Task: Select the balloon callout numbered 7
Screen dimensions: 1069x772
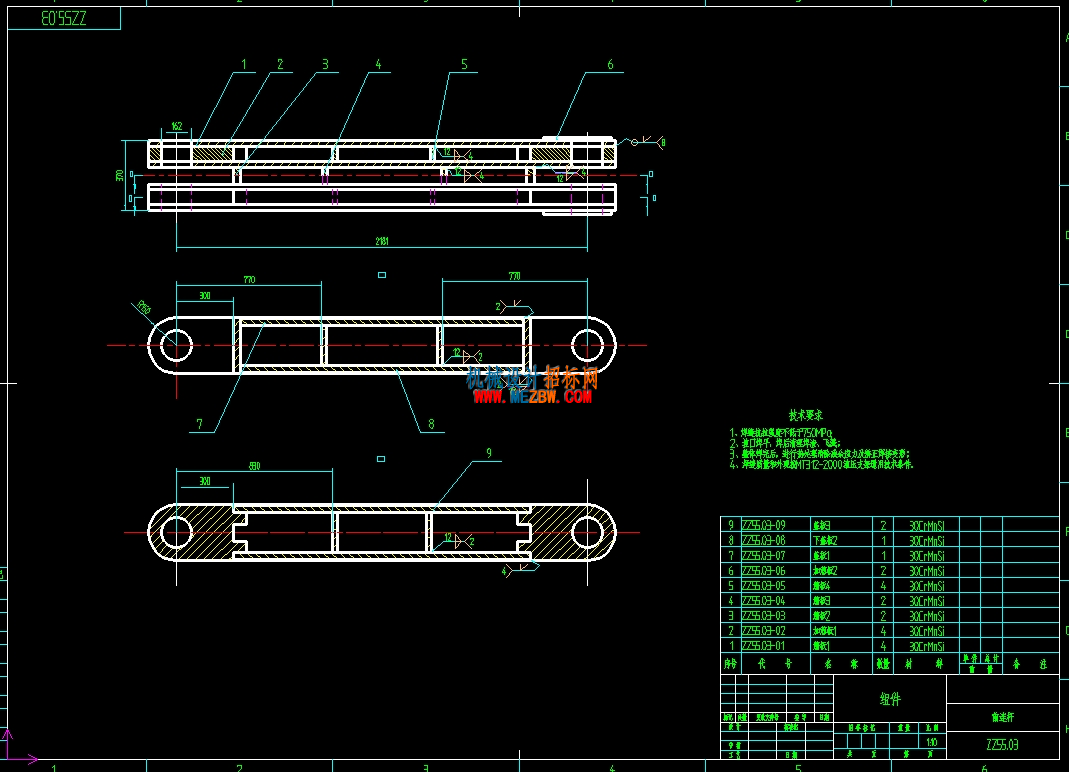Action: click(x=200, y=424)
